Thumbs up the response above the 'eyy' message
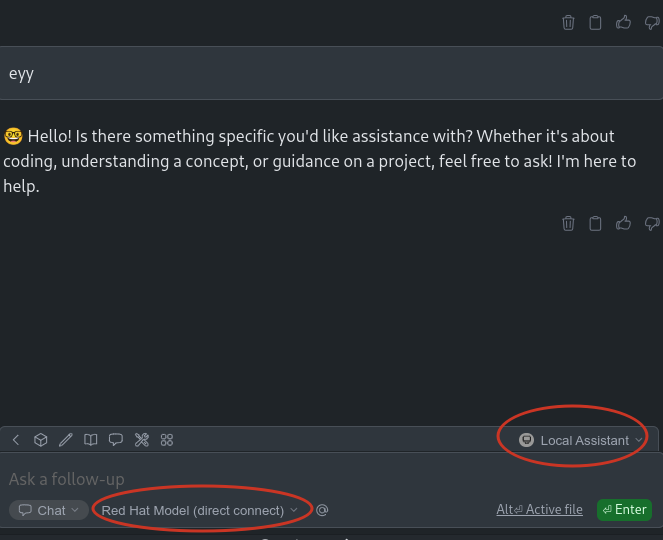The image size is (663, 540). (624, 22)
